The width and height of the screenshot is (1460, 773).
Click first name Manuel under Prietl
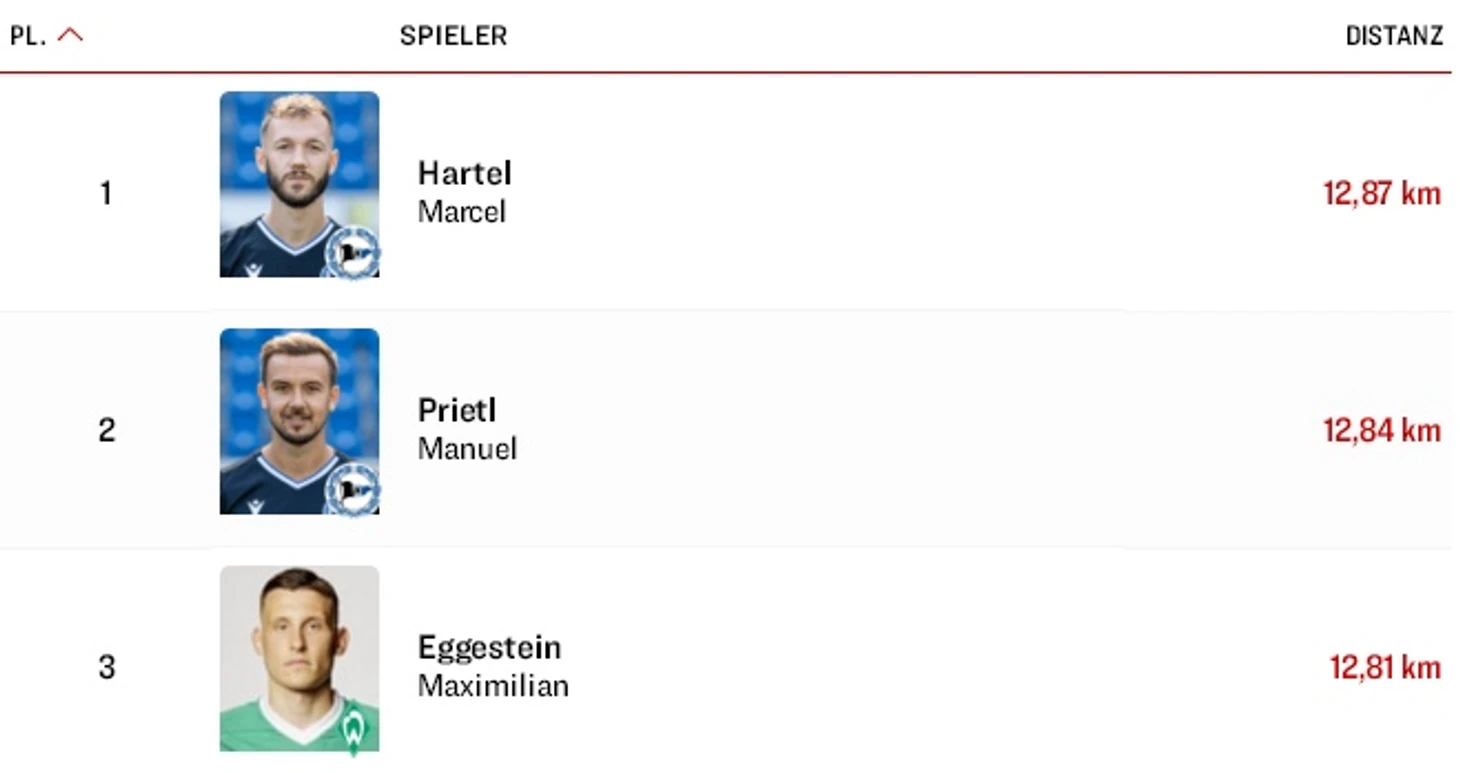[467, 449]
